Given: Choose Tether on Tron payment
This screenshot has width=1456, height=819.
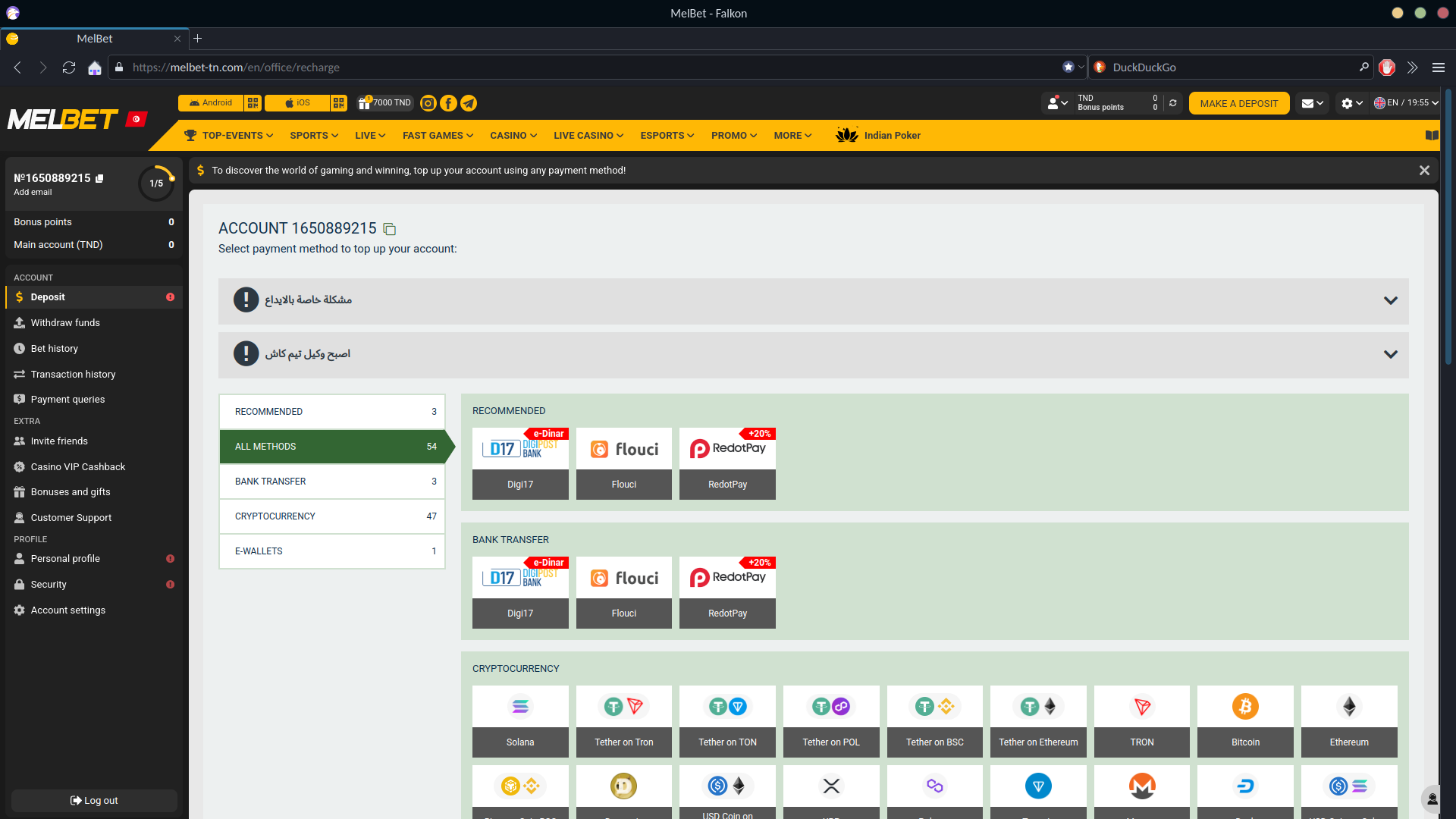Looking at the screenshot, I should click(624, 721).
